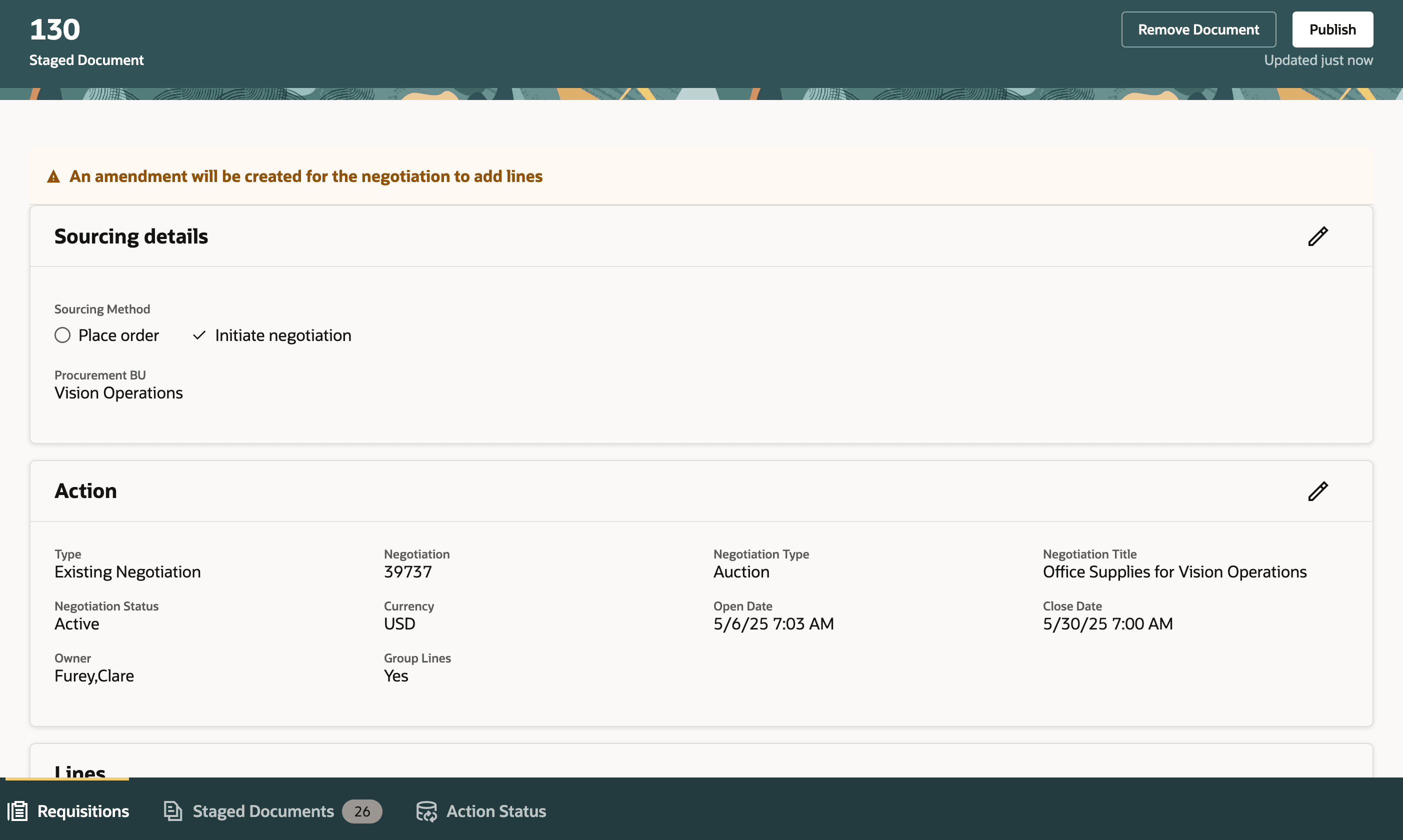Viewport: 1403px width, 840px height.
Task: Switch to Staged Documents tab
Action: (x=262, y=810)
